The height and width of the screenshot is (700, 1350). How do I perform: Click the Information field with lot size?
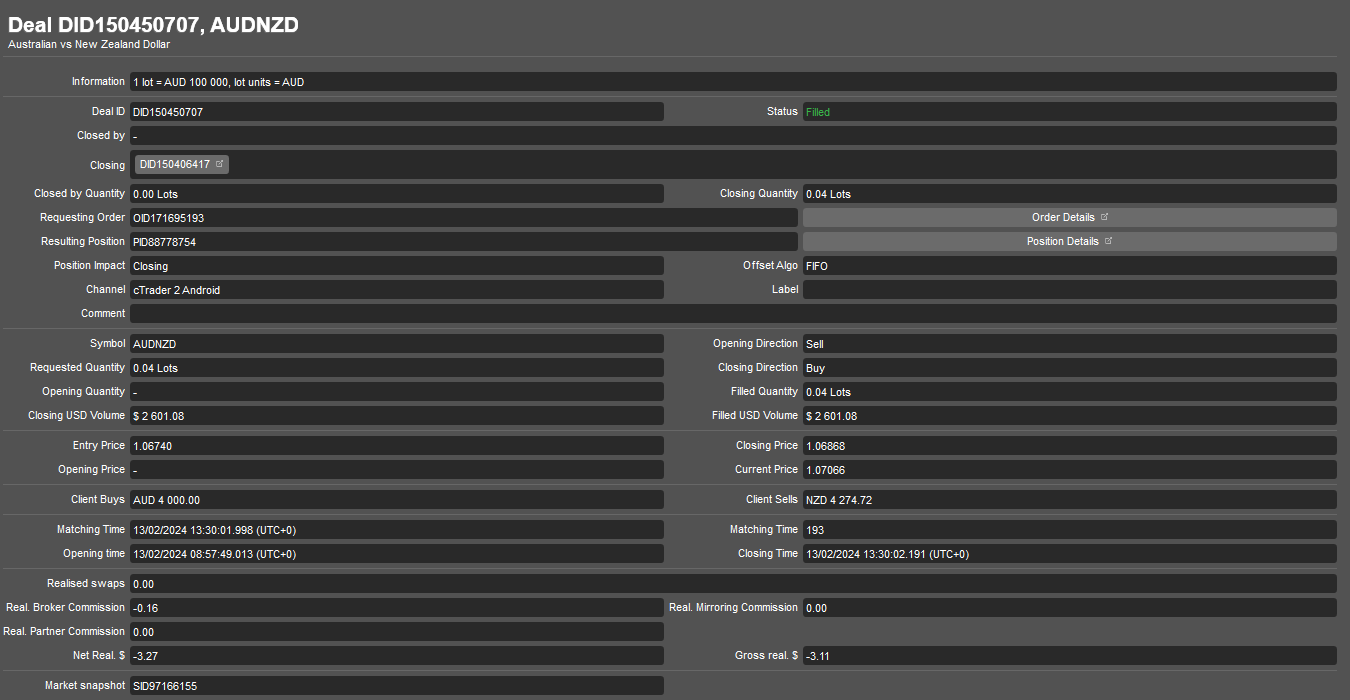click(732, 82)
